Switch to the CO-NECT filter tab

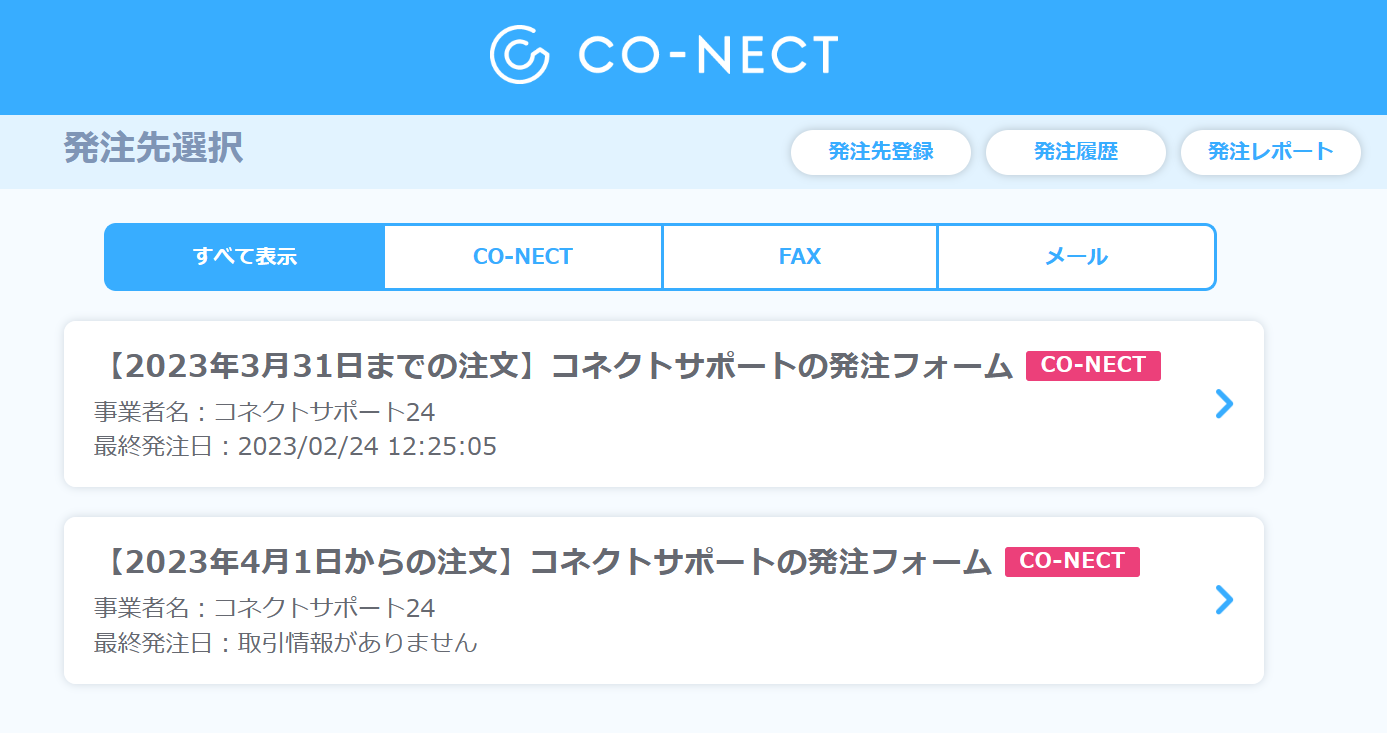point(522,256)
